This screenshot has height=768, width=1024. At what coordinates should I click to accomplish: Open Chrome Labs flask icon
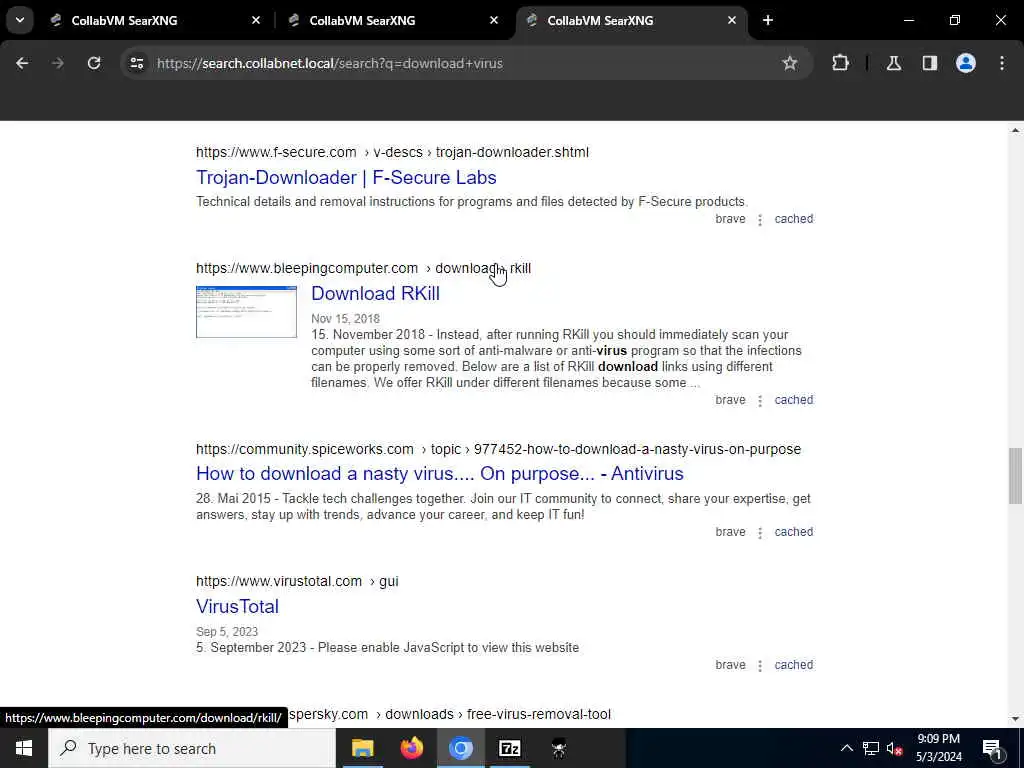[893, 63]
